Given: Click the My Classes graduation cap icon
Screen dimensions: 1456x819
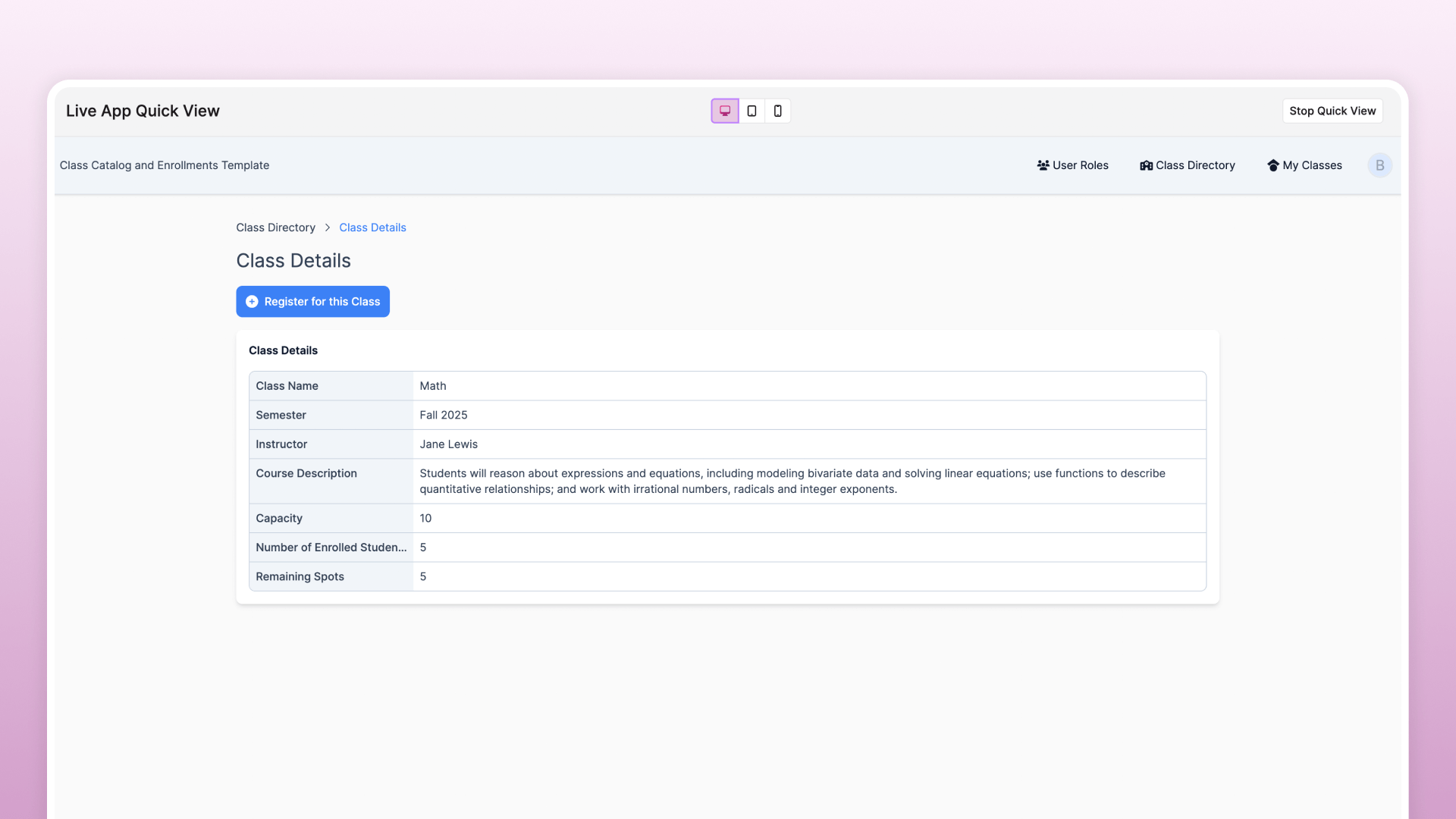Looking at the screenshot, I should pyautogui.click(x=1272, y=165).
